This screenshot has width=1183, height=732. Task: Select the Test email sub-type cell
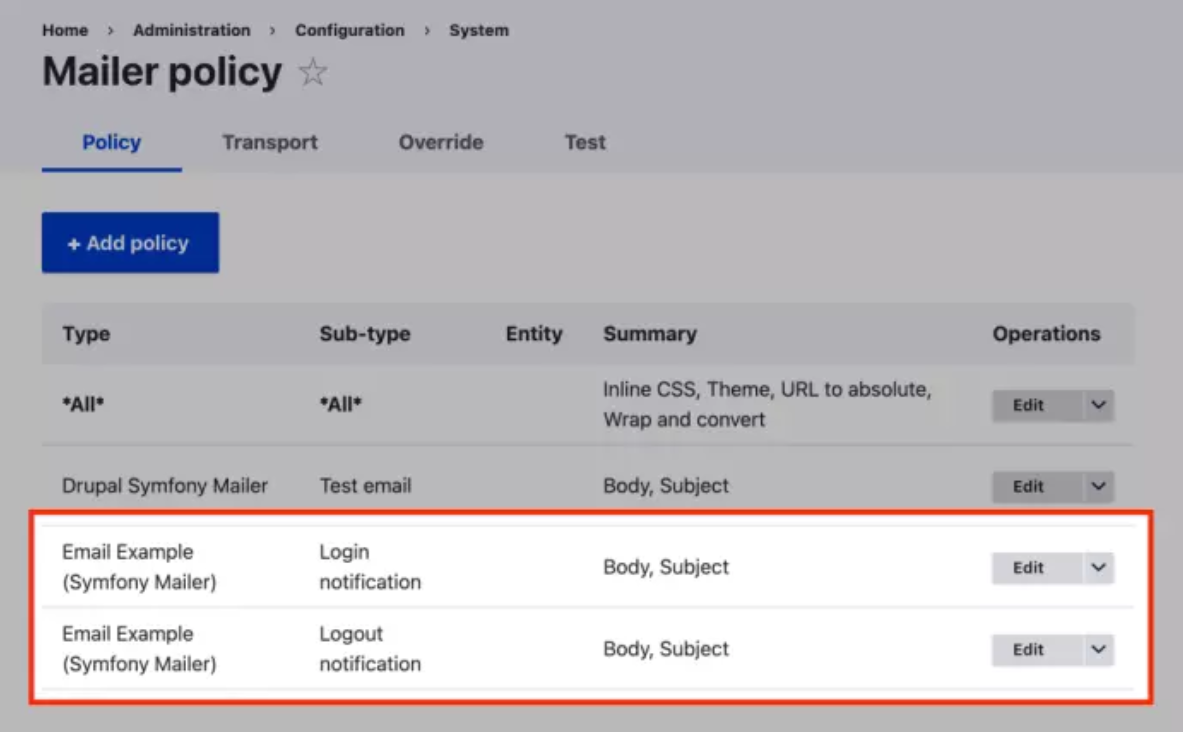[365, 485]
